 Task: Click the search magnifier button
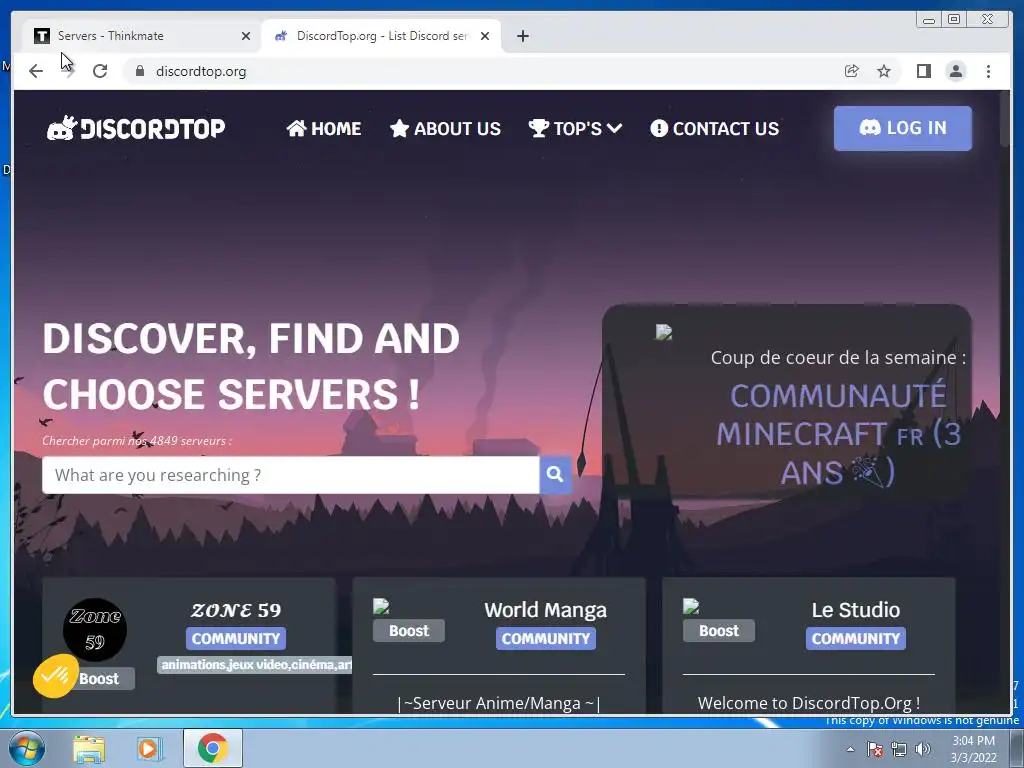(x=555, y=475)
